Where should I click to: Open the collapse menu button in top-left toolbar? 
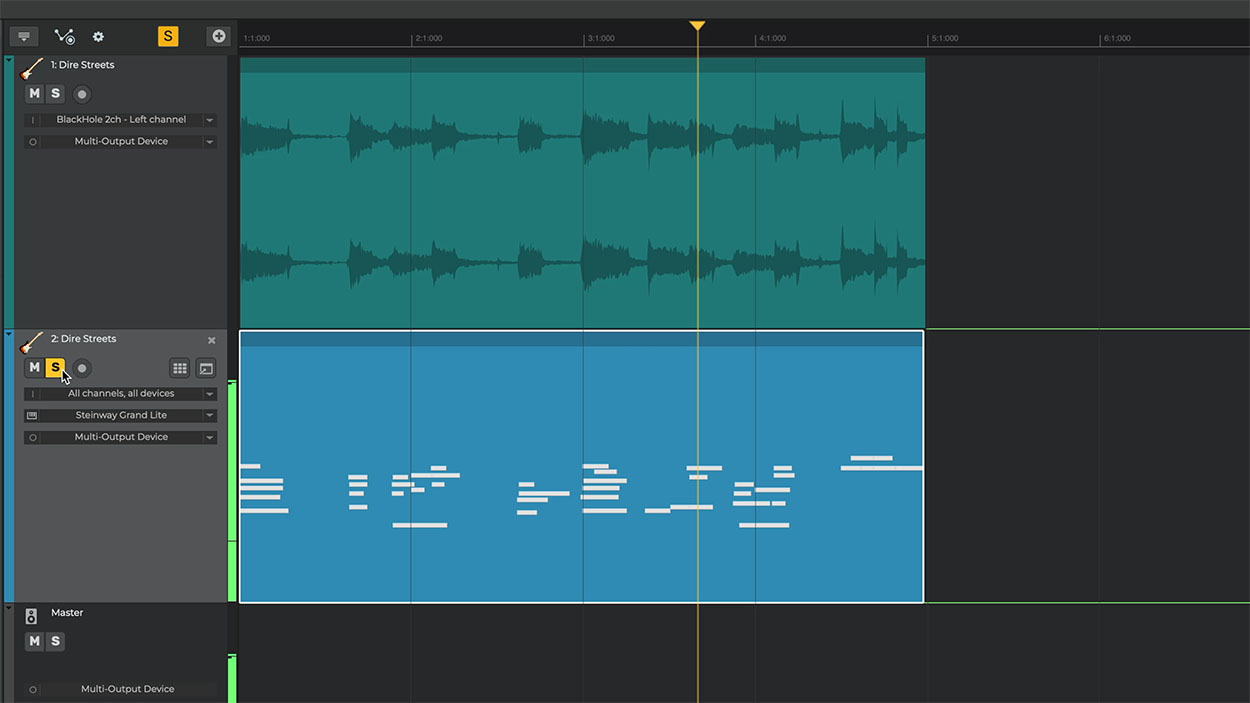24,37
